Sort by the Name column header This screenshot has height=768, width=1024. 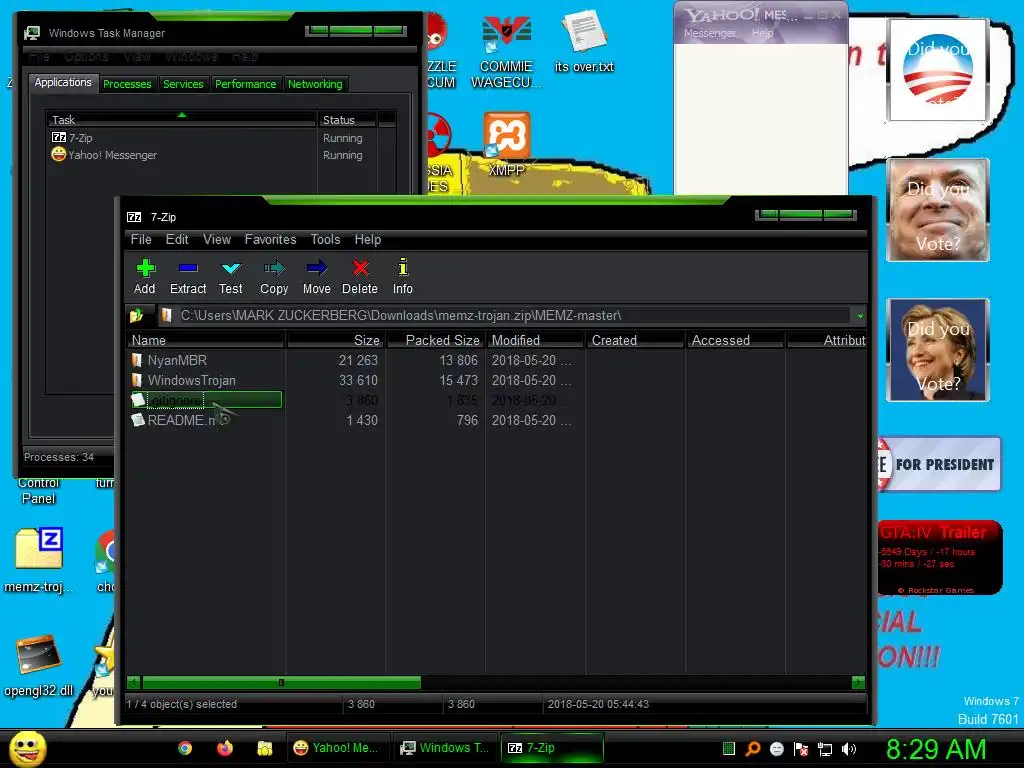(x=205, y=340)
